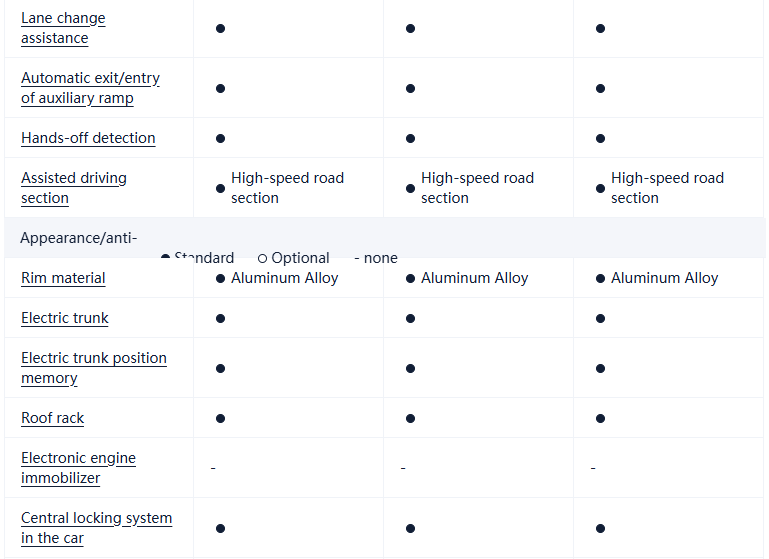769x559 pixels.
Task: Click the Rim material link
Action: 63,278
